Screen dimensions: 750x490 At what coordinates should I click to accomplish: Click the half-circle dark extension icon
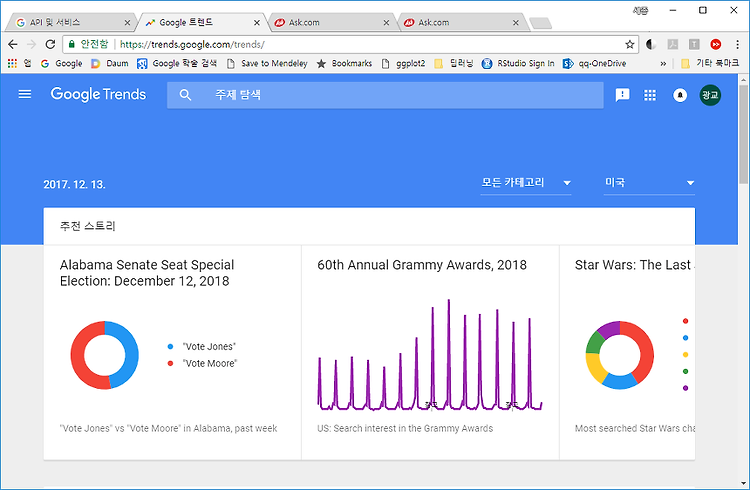pos(651,45)
